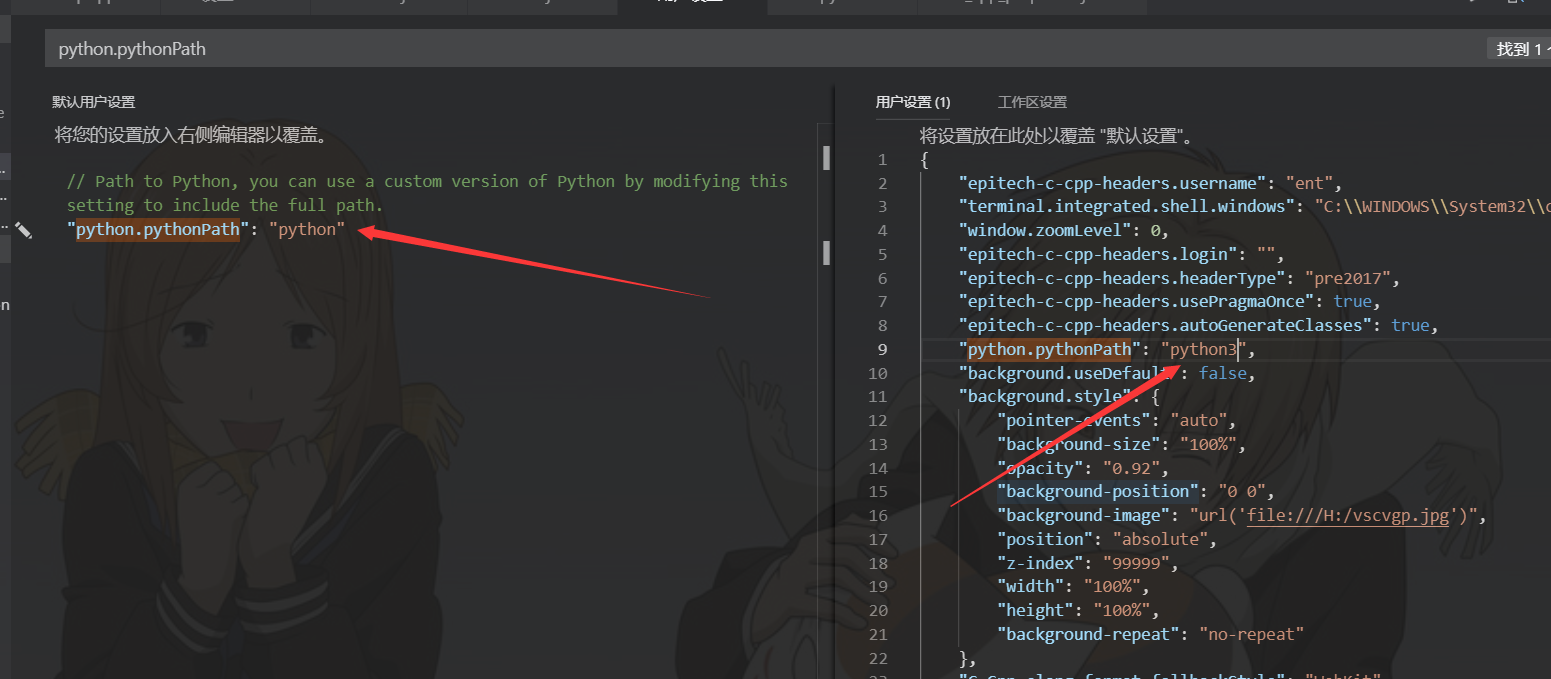Click the "python.pythonPath" key on line 9

(x=1049, y=349)
